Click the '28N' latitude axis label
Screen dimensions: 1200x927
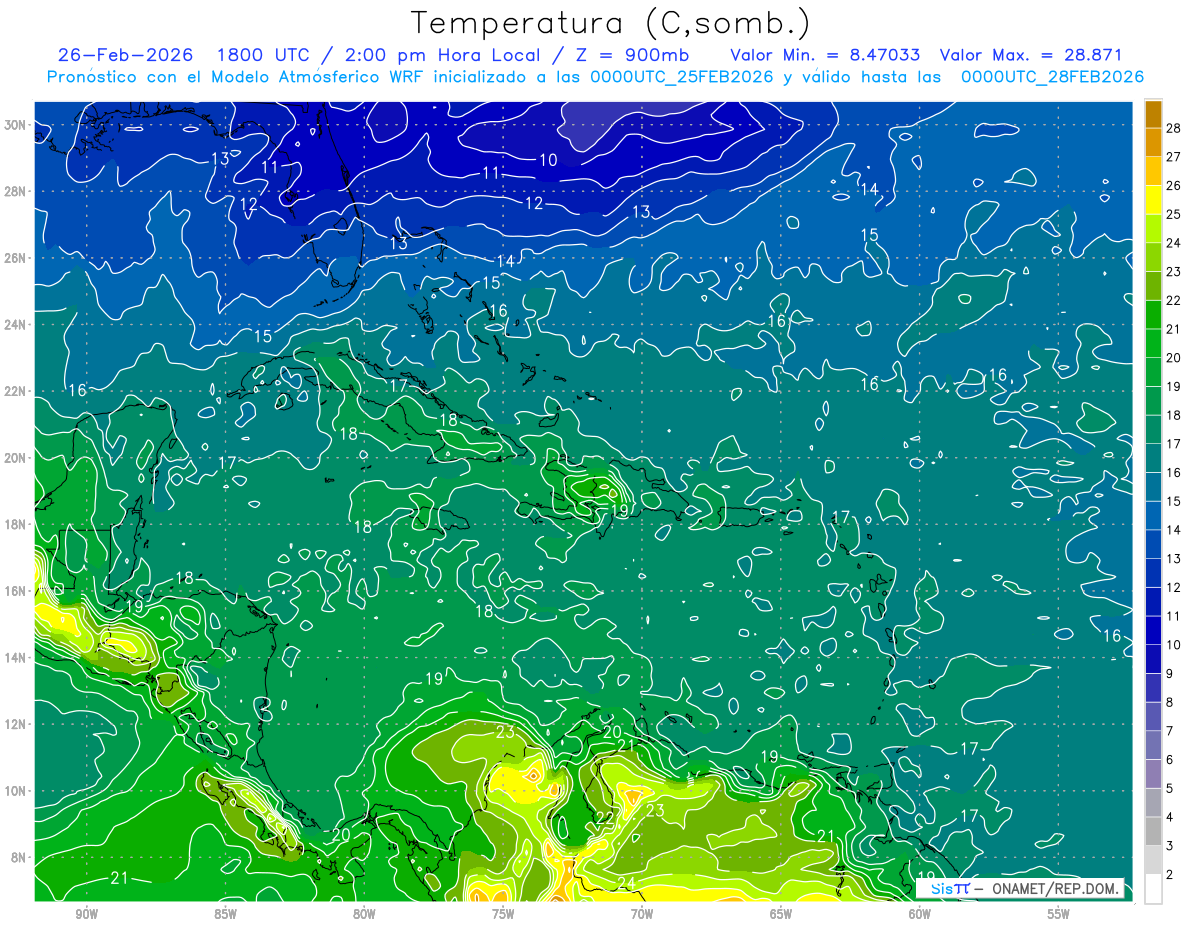[x=15, y=191]
